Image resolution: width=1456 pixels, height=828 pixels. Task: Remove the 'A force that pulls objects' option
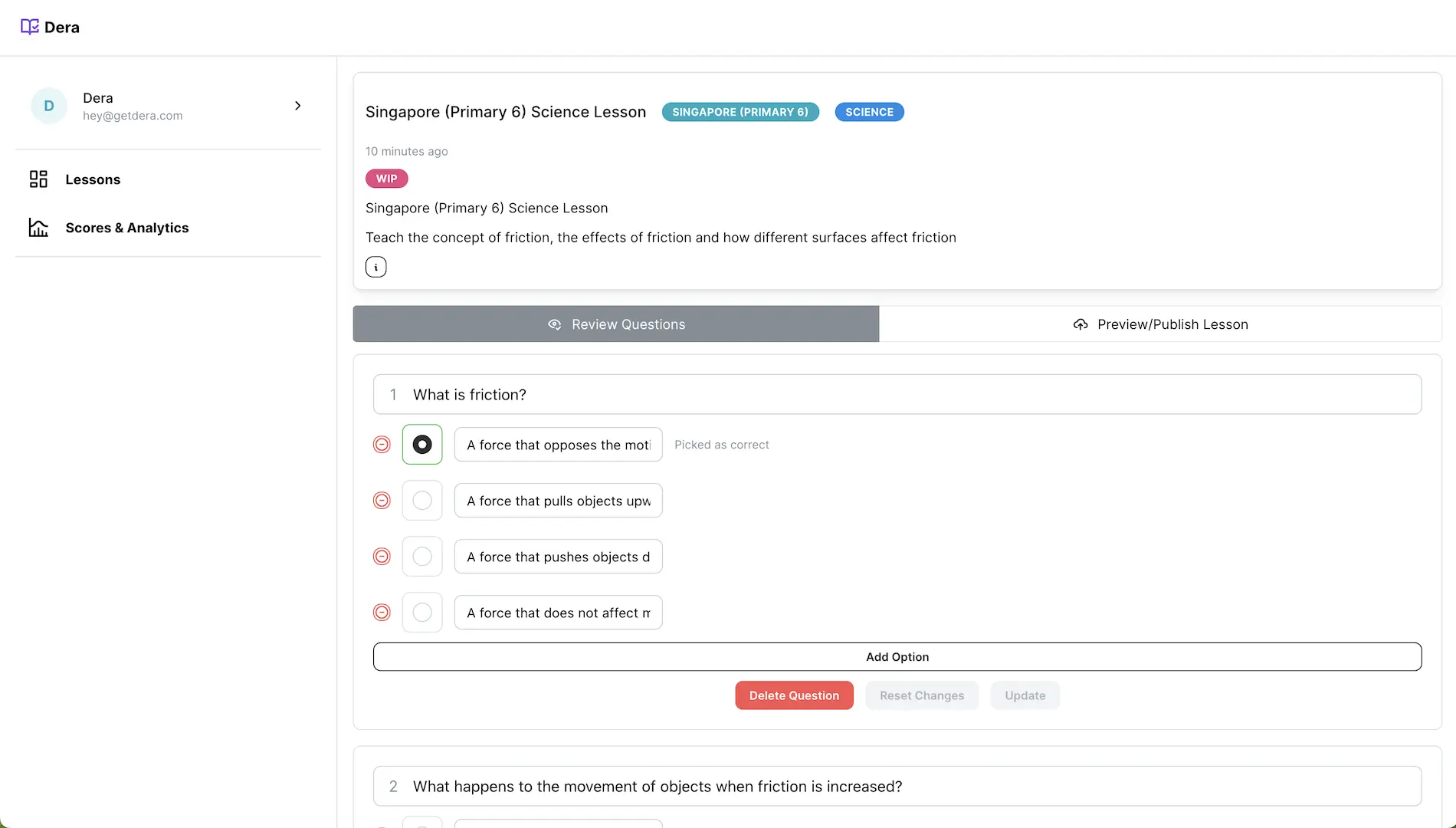click(382, 501)
